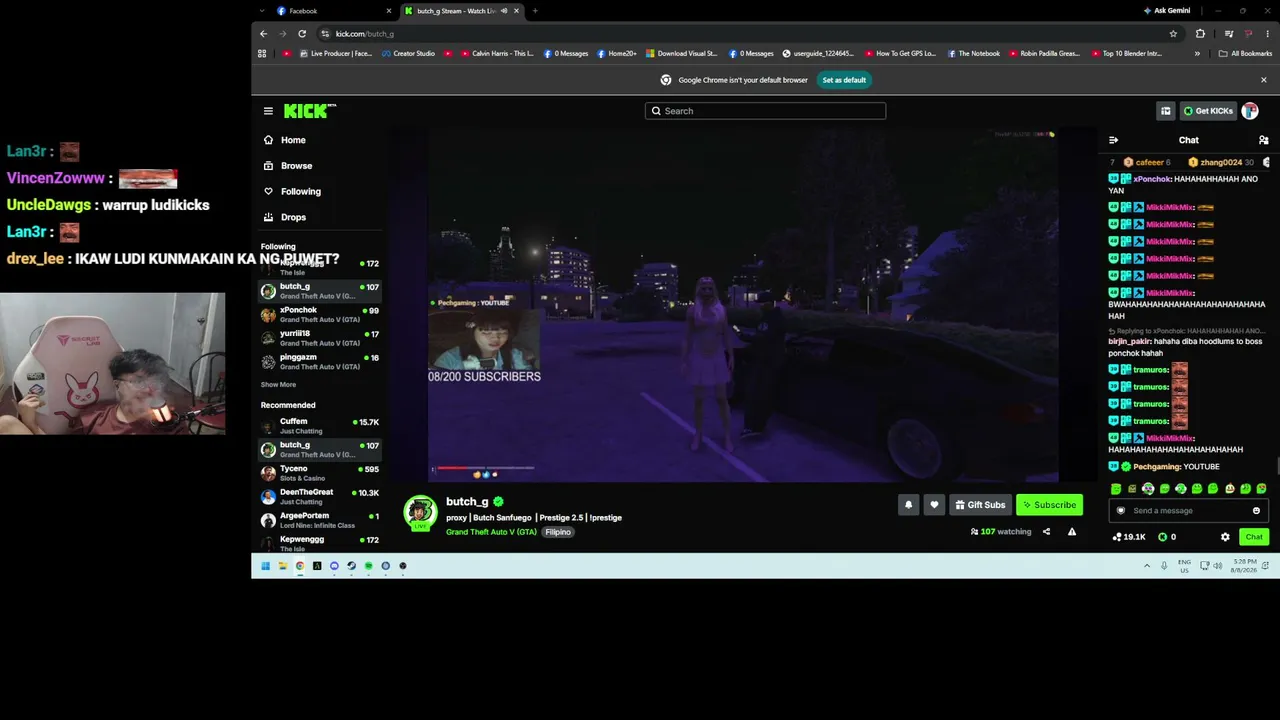Click the taskbar volume icon
The height and width of the screenshot is (720, 1280).
(1217, 566)
